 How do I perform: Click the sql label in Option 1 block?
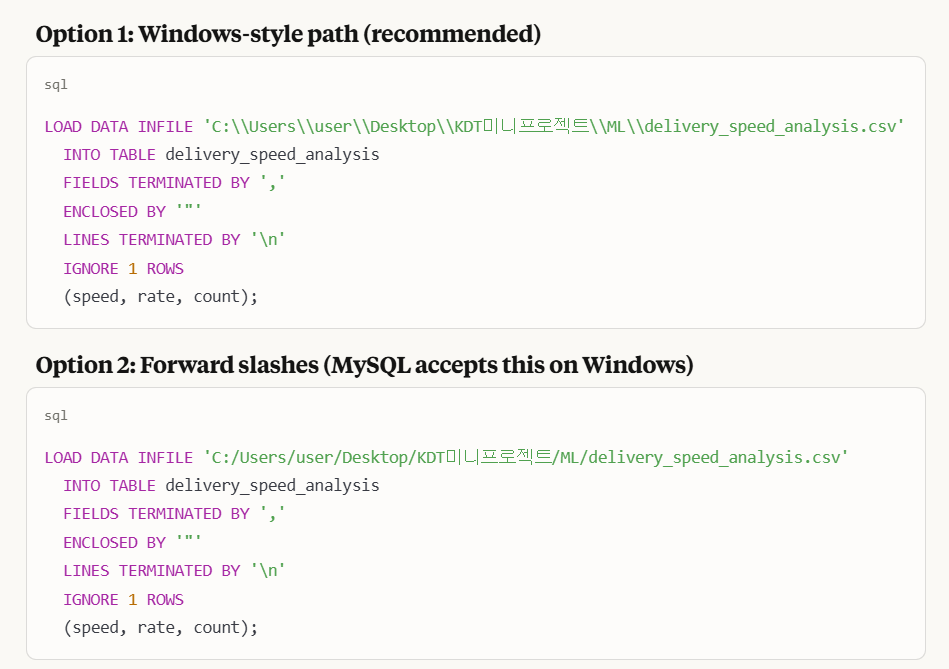[56, 85]
